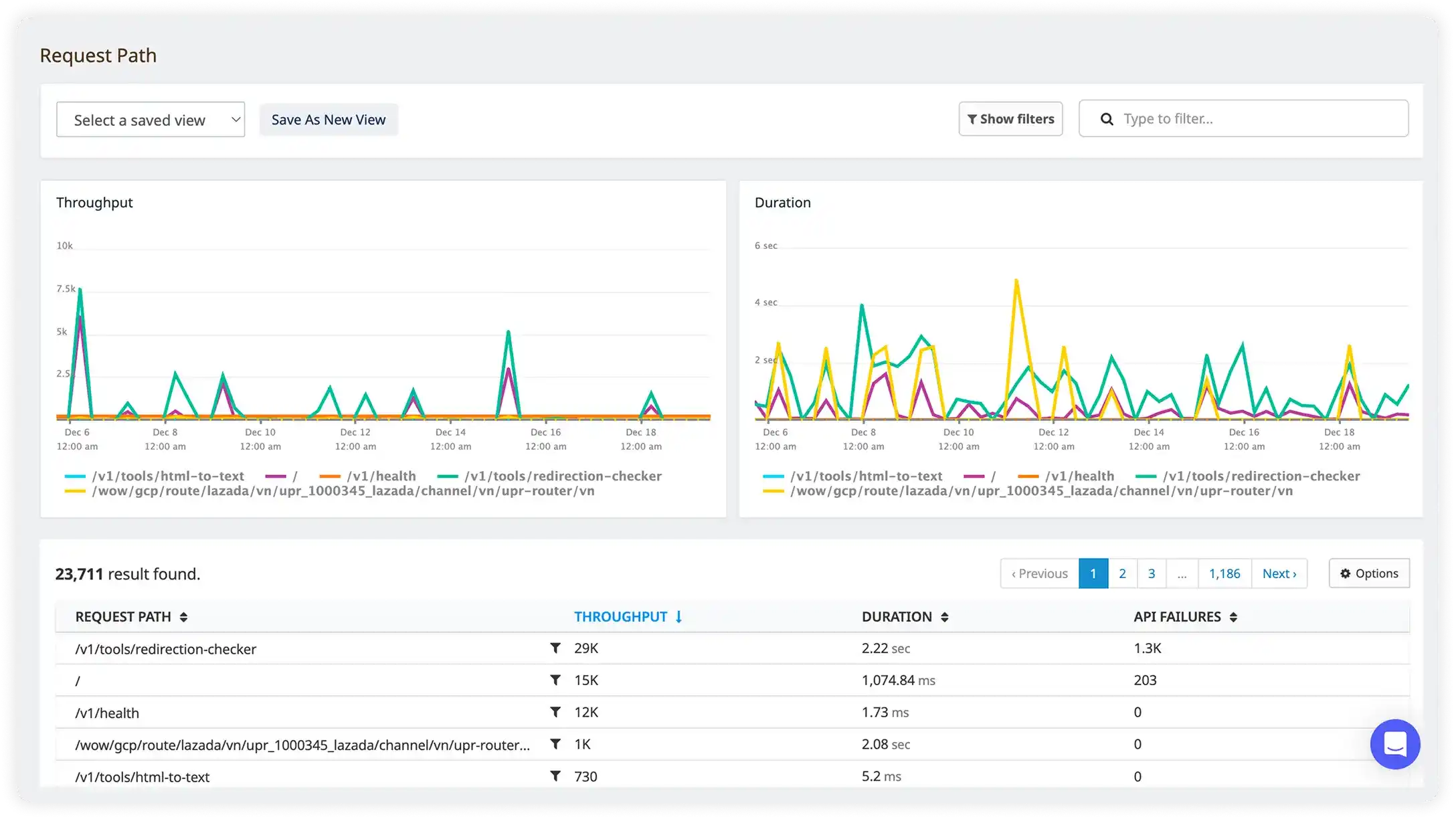Click filter icon in /v1/tools/html-to-text row

tap(555, 776)
